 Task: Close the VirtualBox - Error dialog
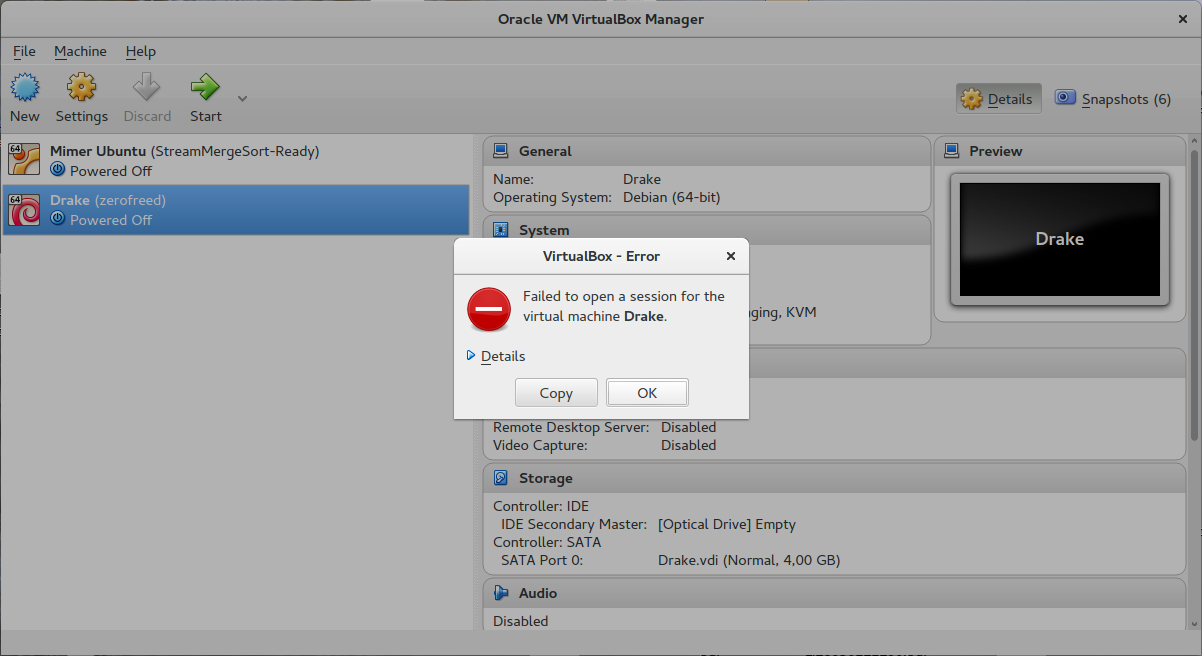click(731, 256)
